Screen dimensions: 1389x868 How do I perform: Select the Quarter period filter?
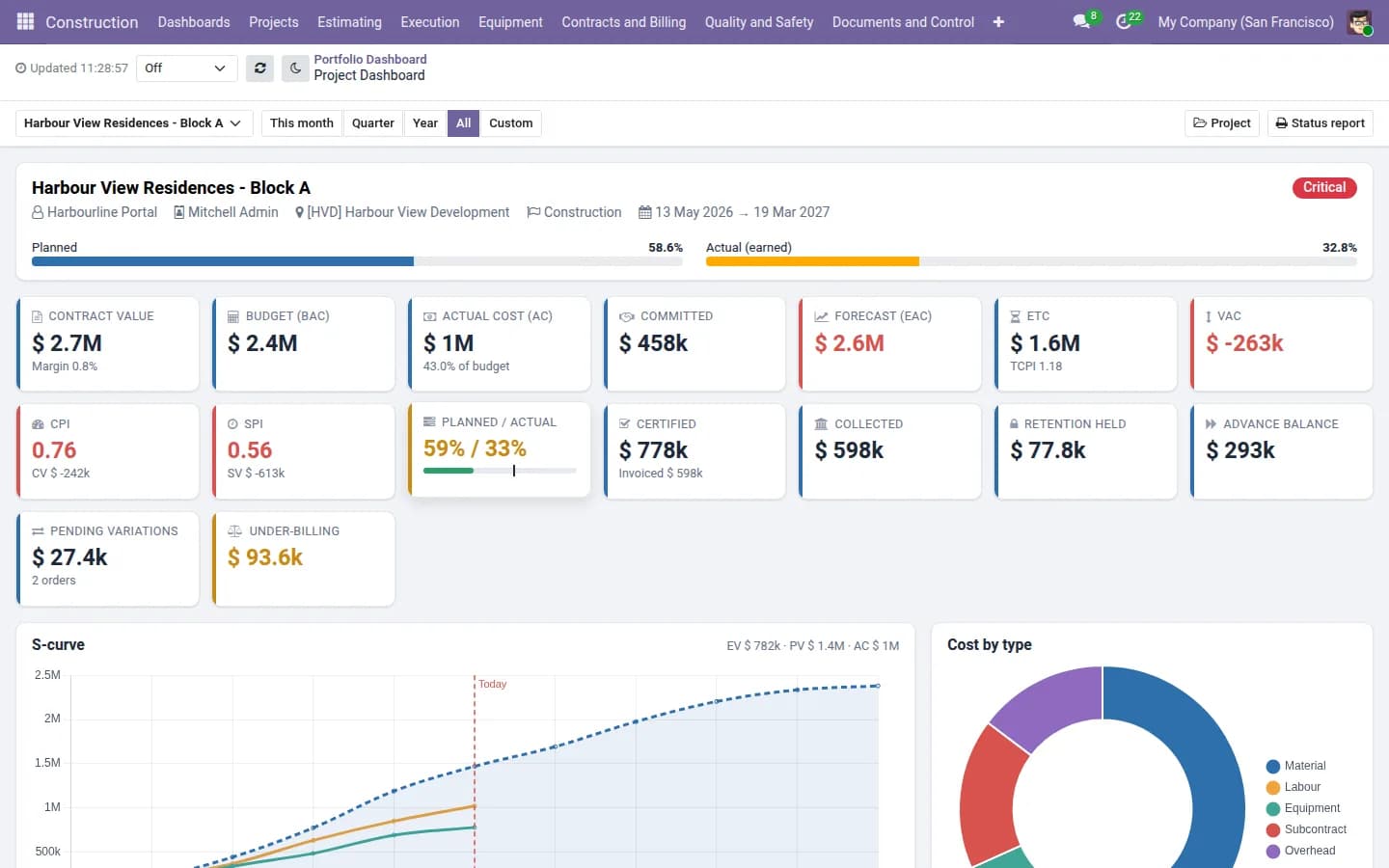point(372,123)
